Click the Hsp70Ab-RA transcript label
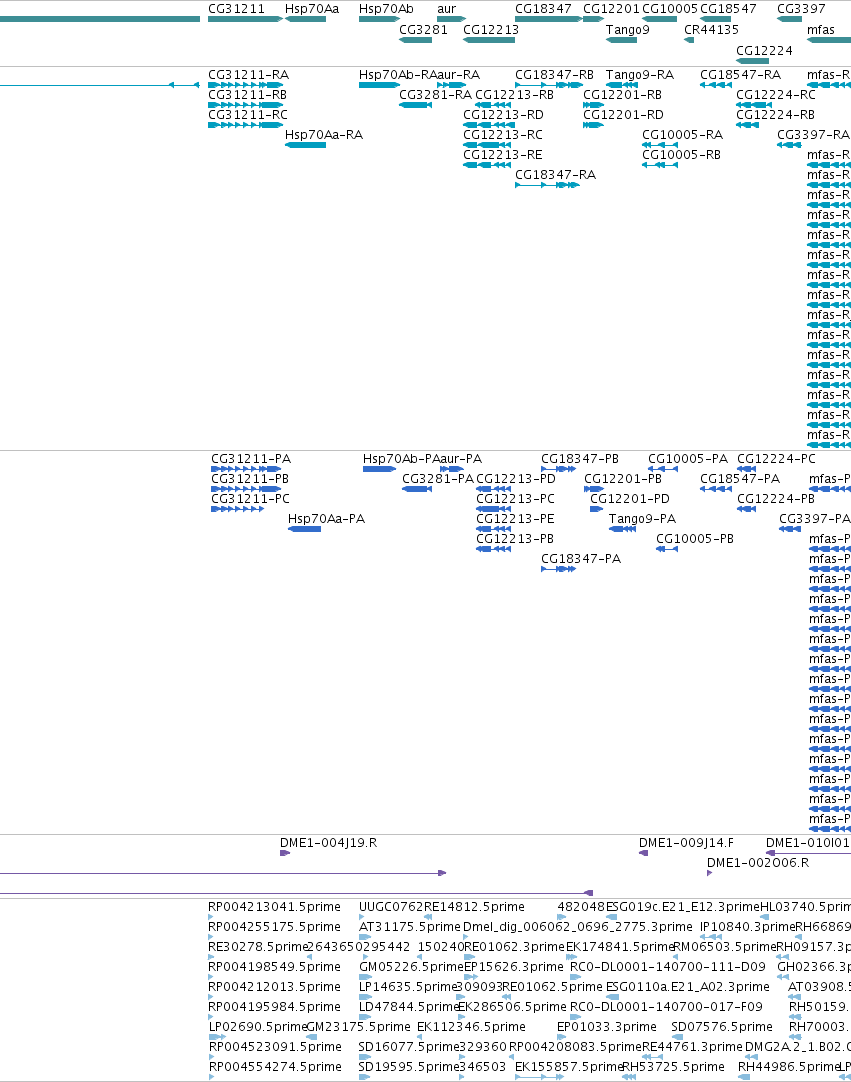 click(398, 75)
